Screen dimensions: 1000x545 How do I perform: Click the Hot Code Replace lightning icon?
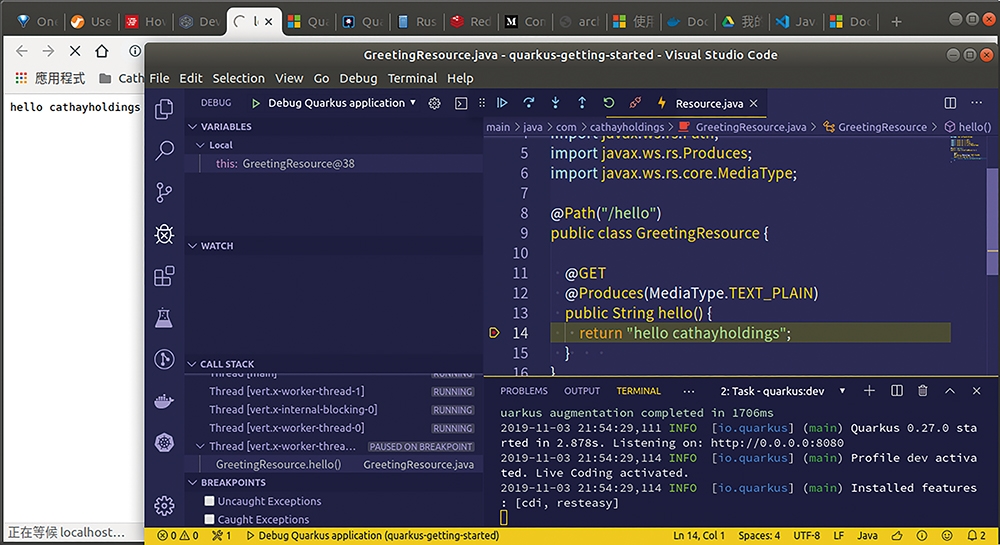[x=661, y=103]
